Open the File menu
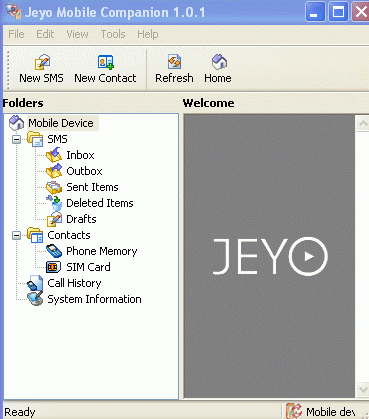This screenshot has width=369, height=419. pyautogui.click(x=16, y=34)
